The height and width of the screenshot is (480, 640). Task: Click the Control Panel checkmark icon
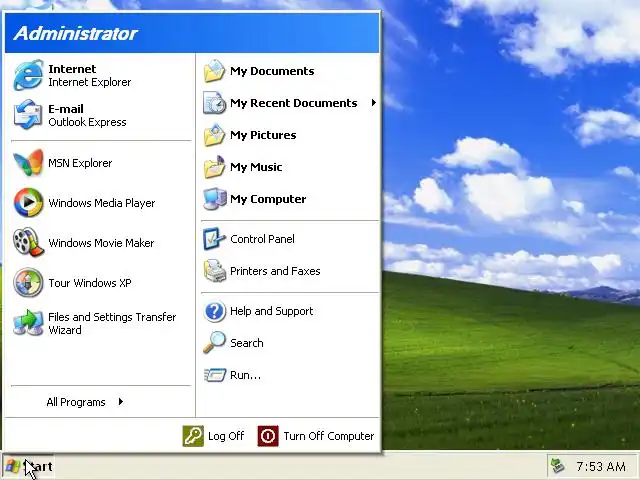click(x=214, y=239)
